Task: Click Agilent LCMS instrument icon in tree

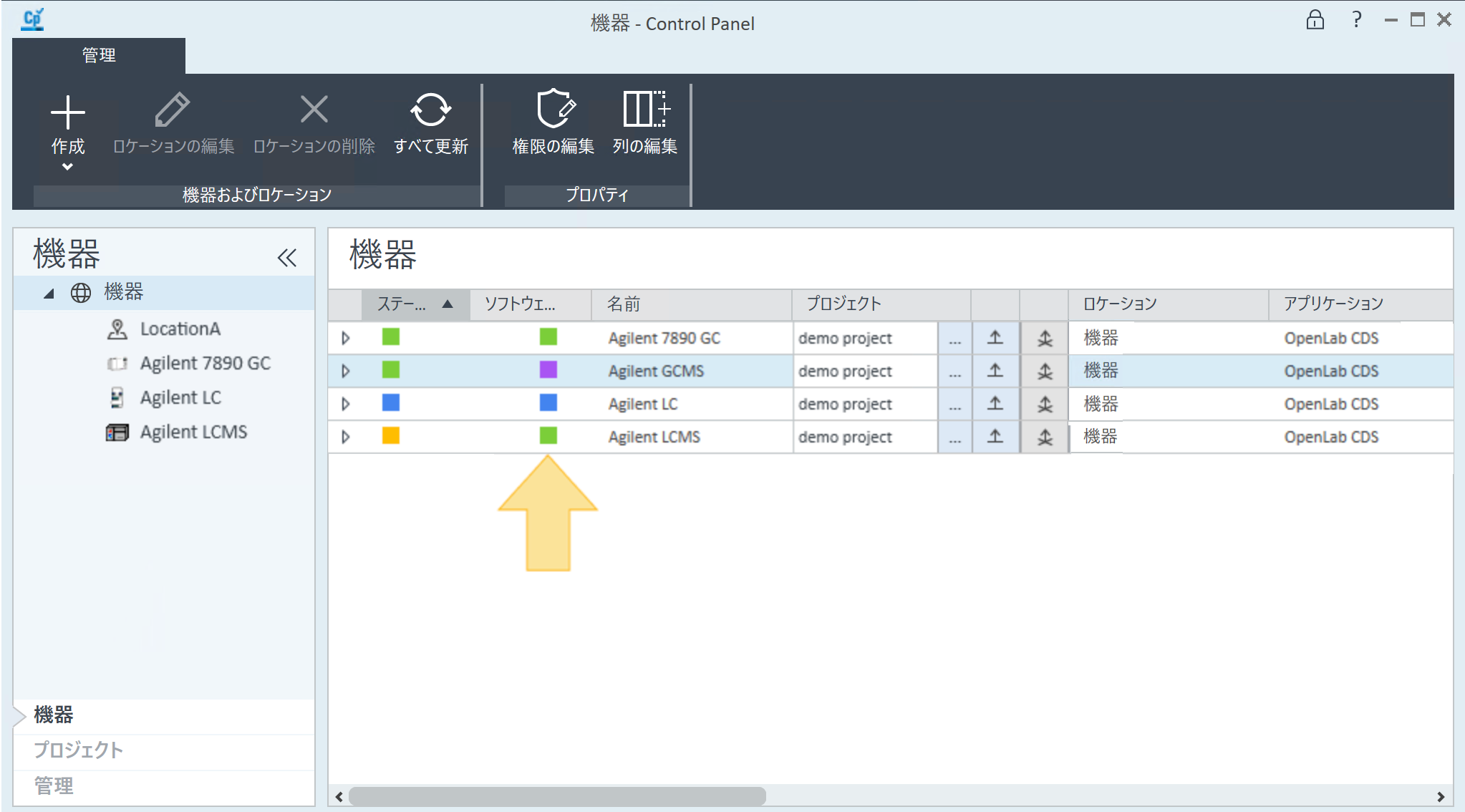Action: [x=117, y=432]
